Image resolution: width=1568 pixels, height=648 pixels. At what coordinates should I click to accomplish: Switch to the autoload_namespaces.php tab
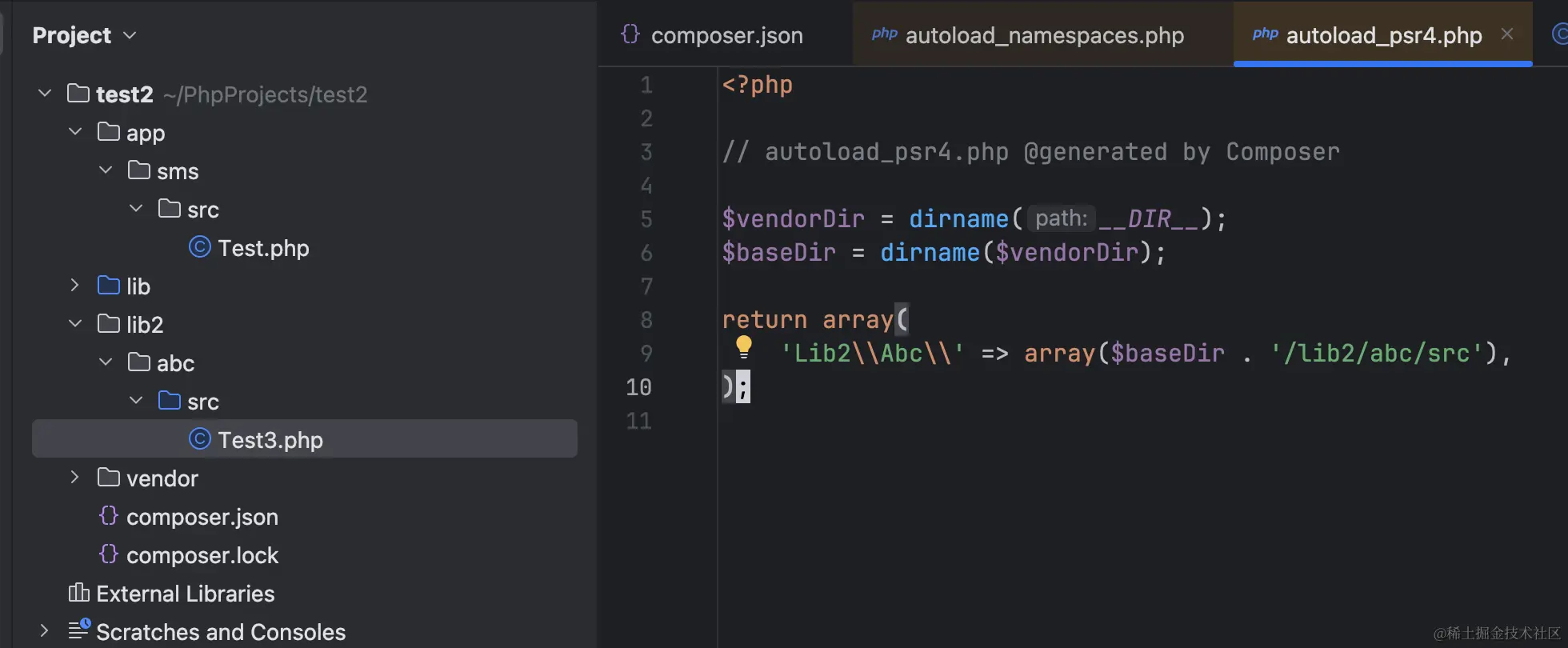pyautogui.click(x=1043, y=34)
